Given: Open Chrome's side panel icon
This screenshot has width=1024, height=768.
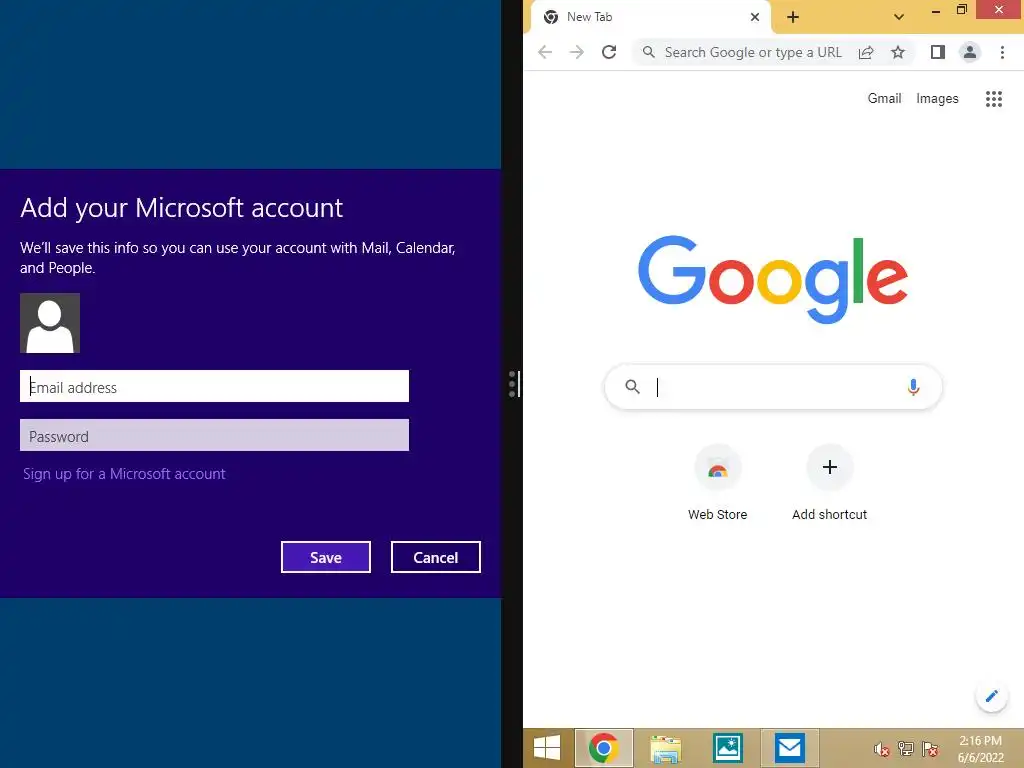Looking at the screenshot, I should (x=938, y=52).
